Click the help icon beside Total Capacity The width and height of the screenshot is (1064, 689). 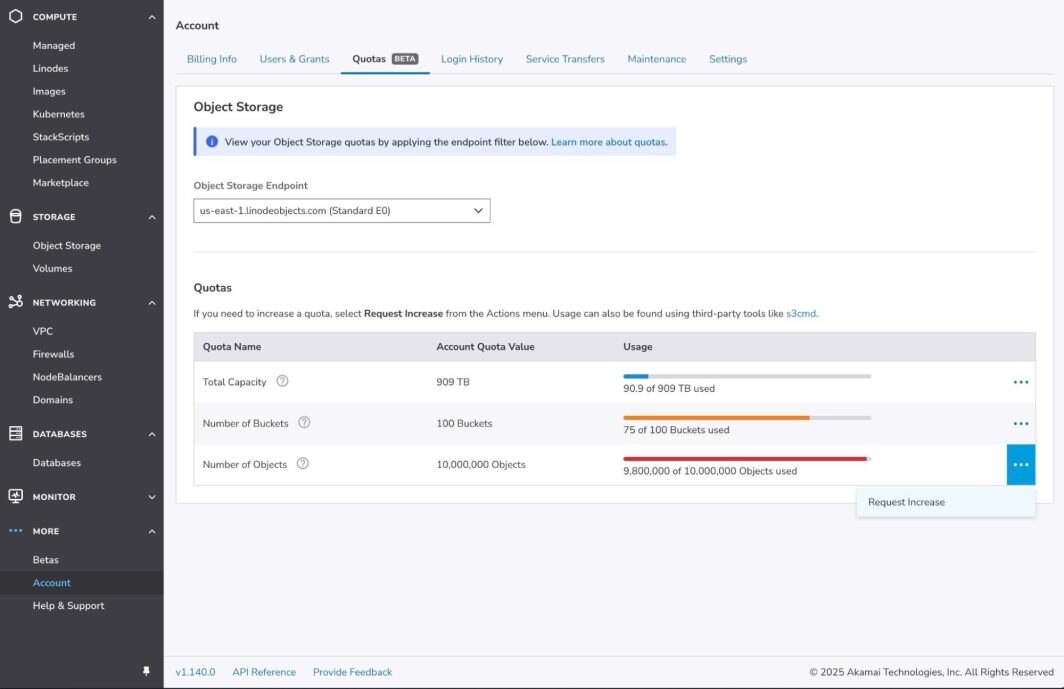(282, 381)
